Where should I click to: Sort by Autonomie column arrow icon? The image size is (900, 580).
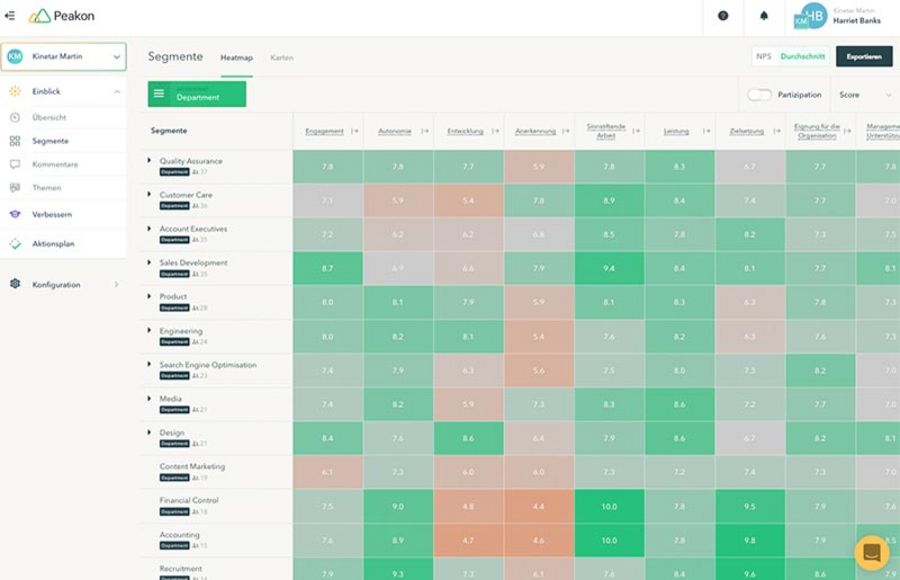(x=425, y=131)
